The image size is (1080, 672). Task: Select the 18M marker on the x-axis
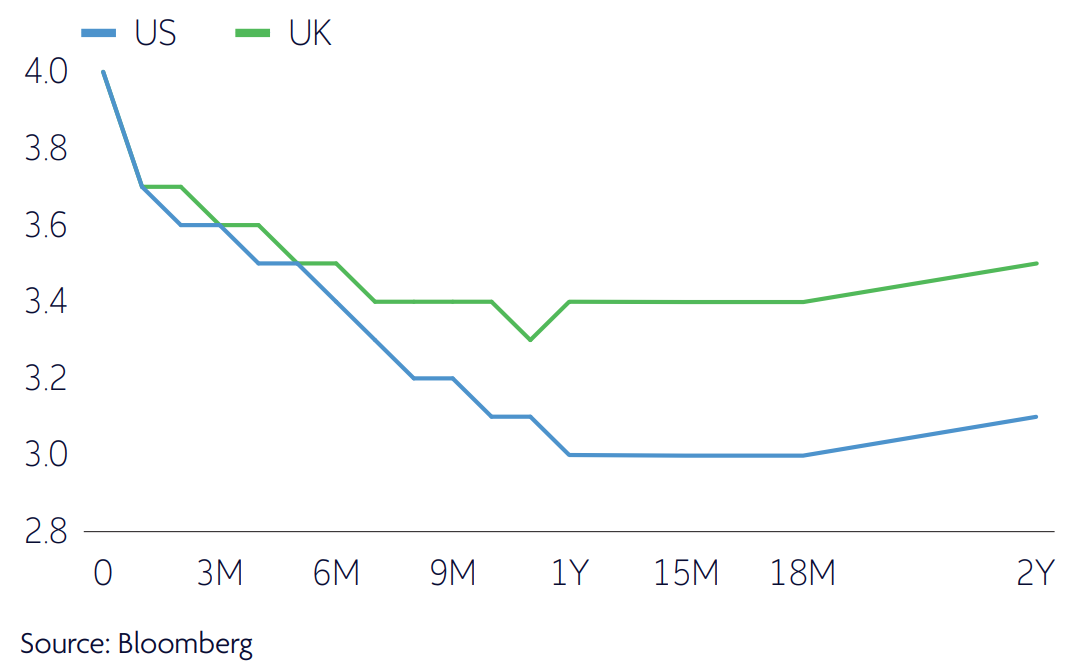point(802,573)
